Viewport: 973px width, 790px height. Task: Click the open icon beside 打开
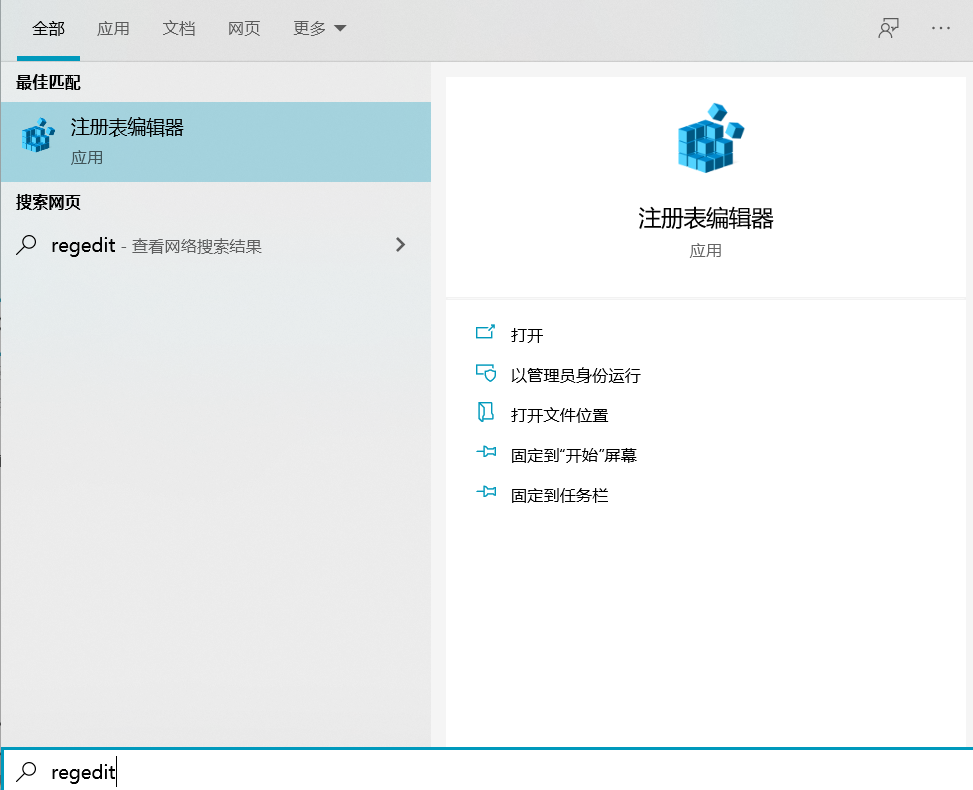487,335
